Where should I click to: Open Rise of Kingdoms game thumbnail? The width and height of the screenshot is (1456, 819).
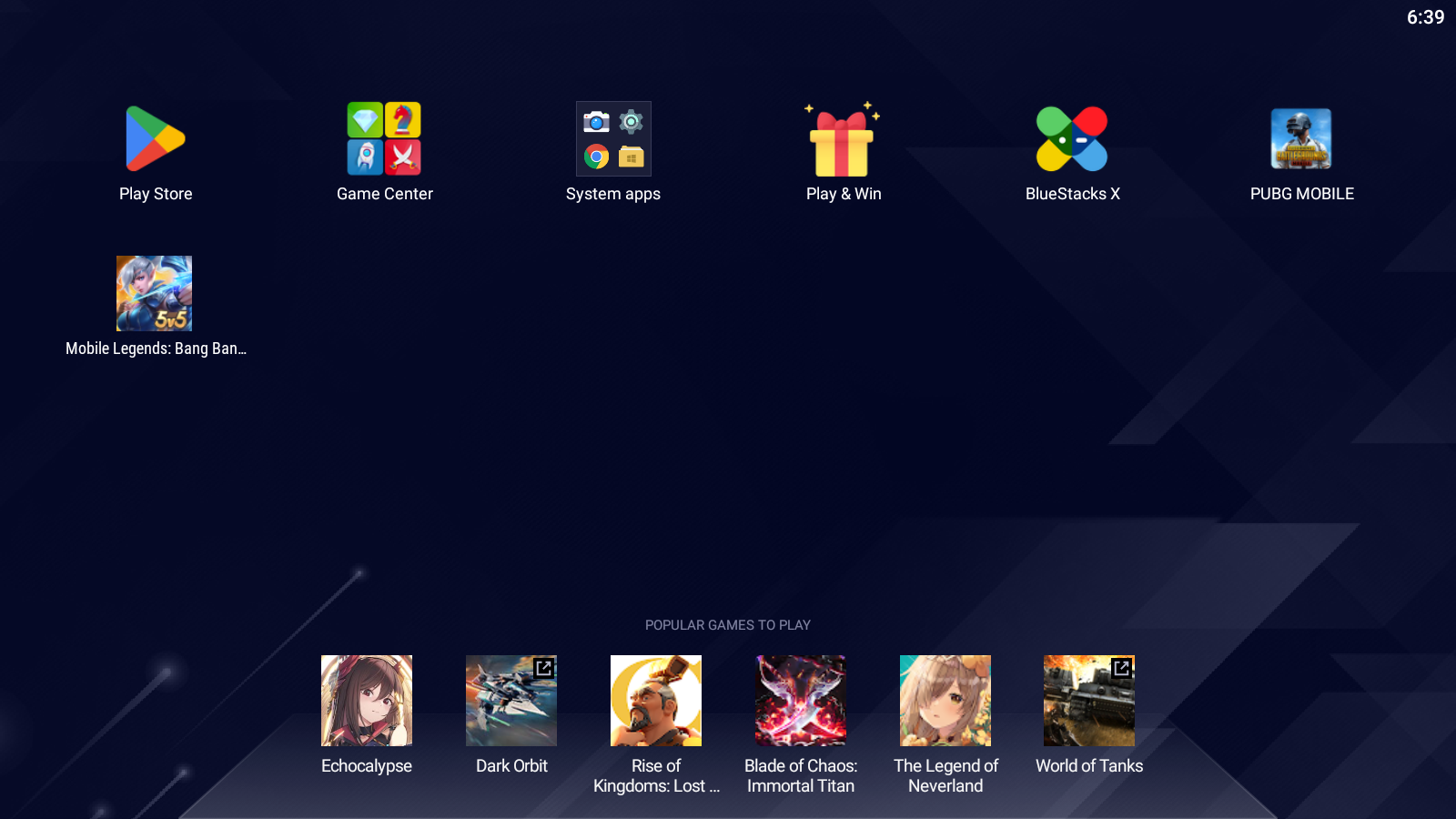click(x=656, y=701)
